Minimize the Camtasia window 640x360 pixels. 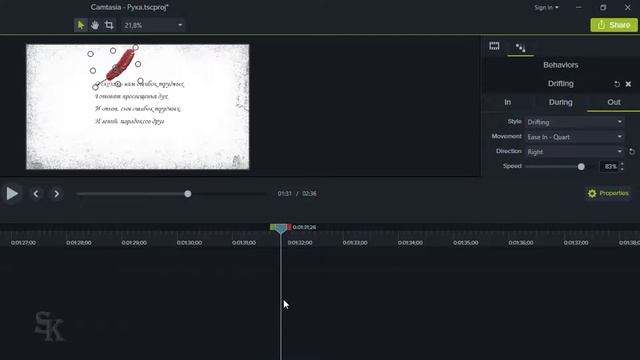click(578, 7)
